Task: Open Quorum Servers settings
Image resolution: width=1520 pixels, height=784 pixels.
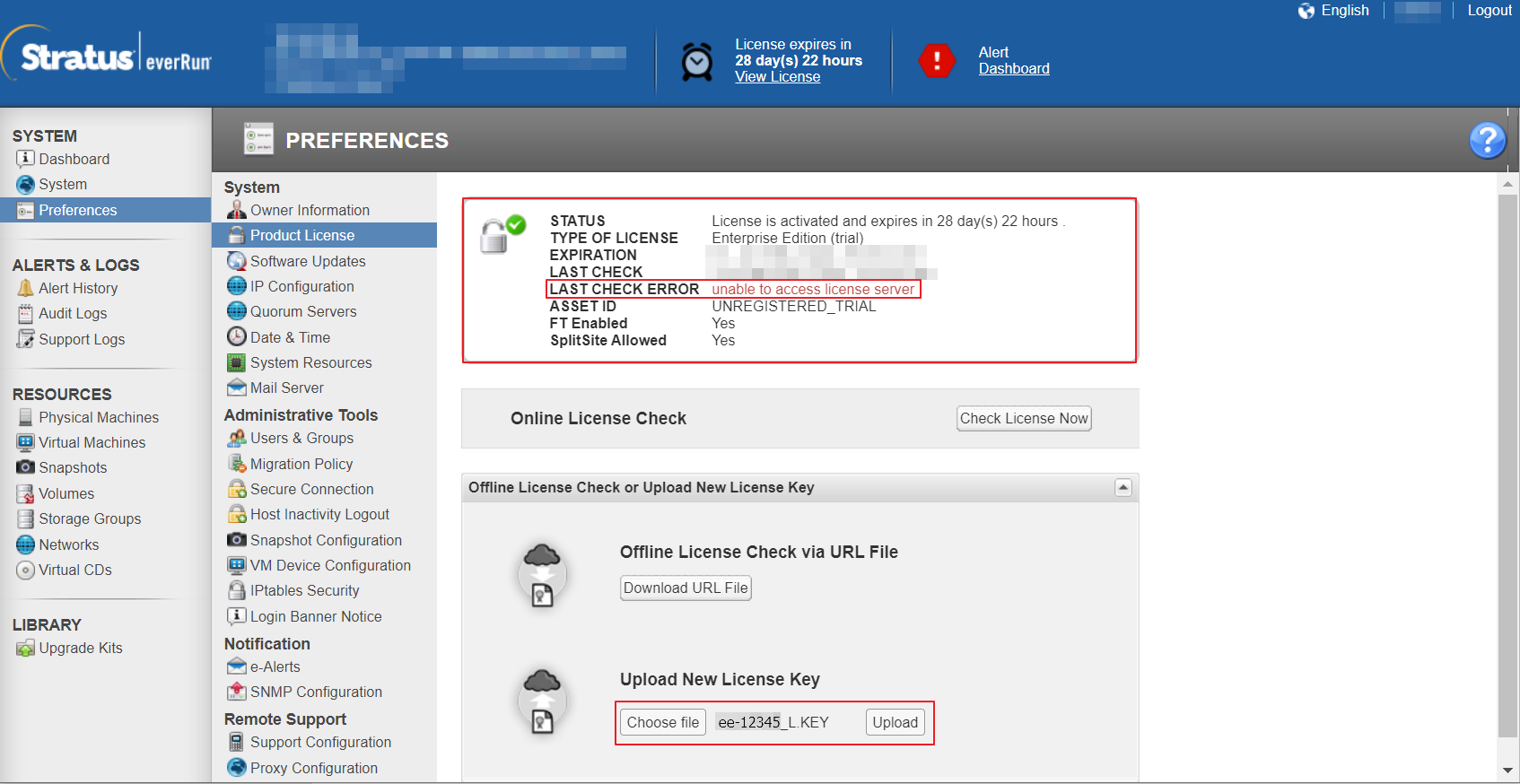Action: tap(303, 311)
